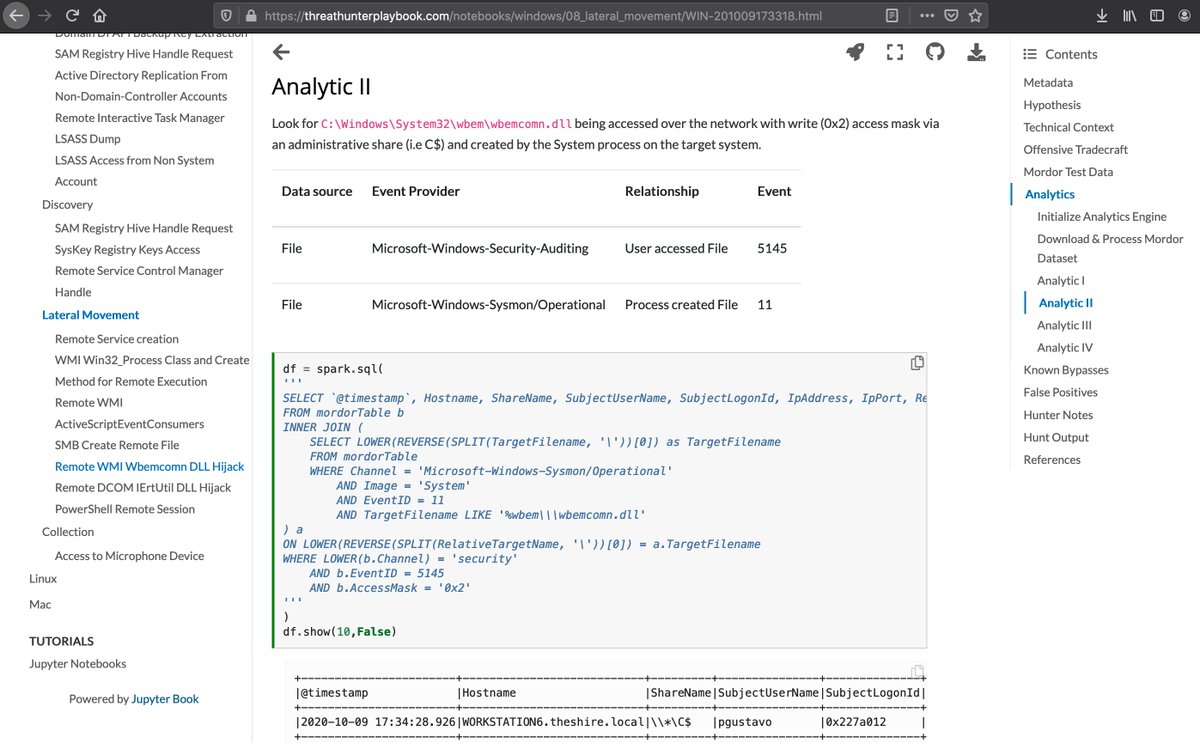The height and width of the screenshot is (743, 1200).
Task: Click the Powered by Jupyter Book link
Action: click(x=164, y=698)
